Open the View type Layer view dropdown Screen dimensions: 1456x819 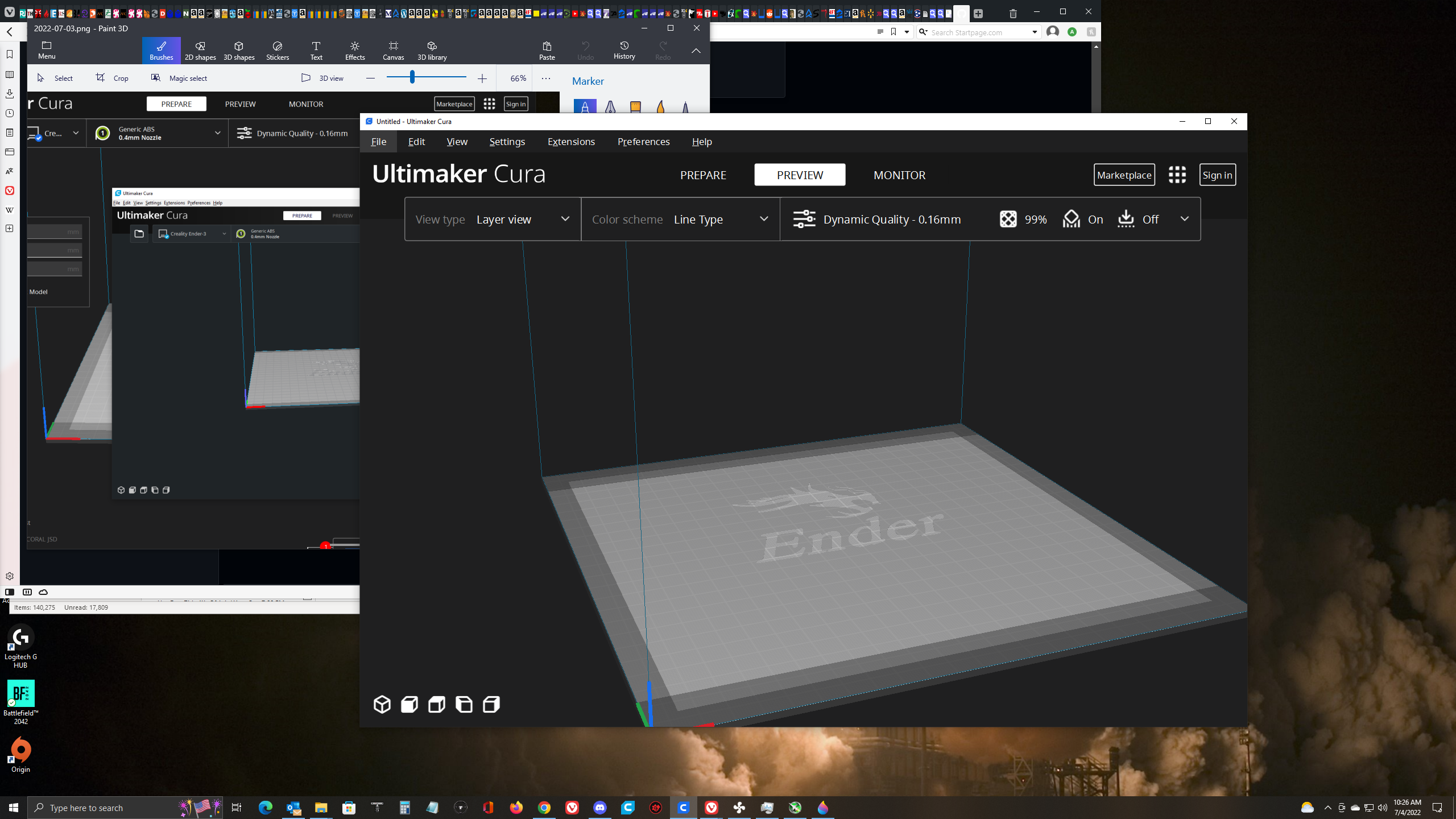(x=493, y=219)
